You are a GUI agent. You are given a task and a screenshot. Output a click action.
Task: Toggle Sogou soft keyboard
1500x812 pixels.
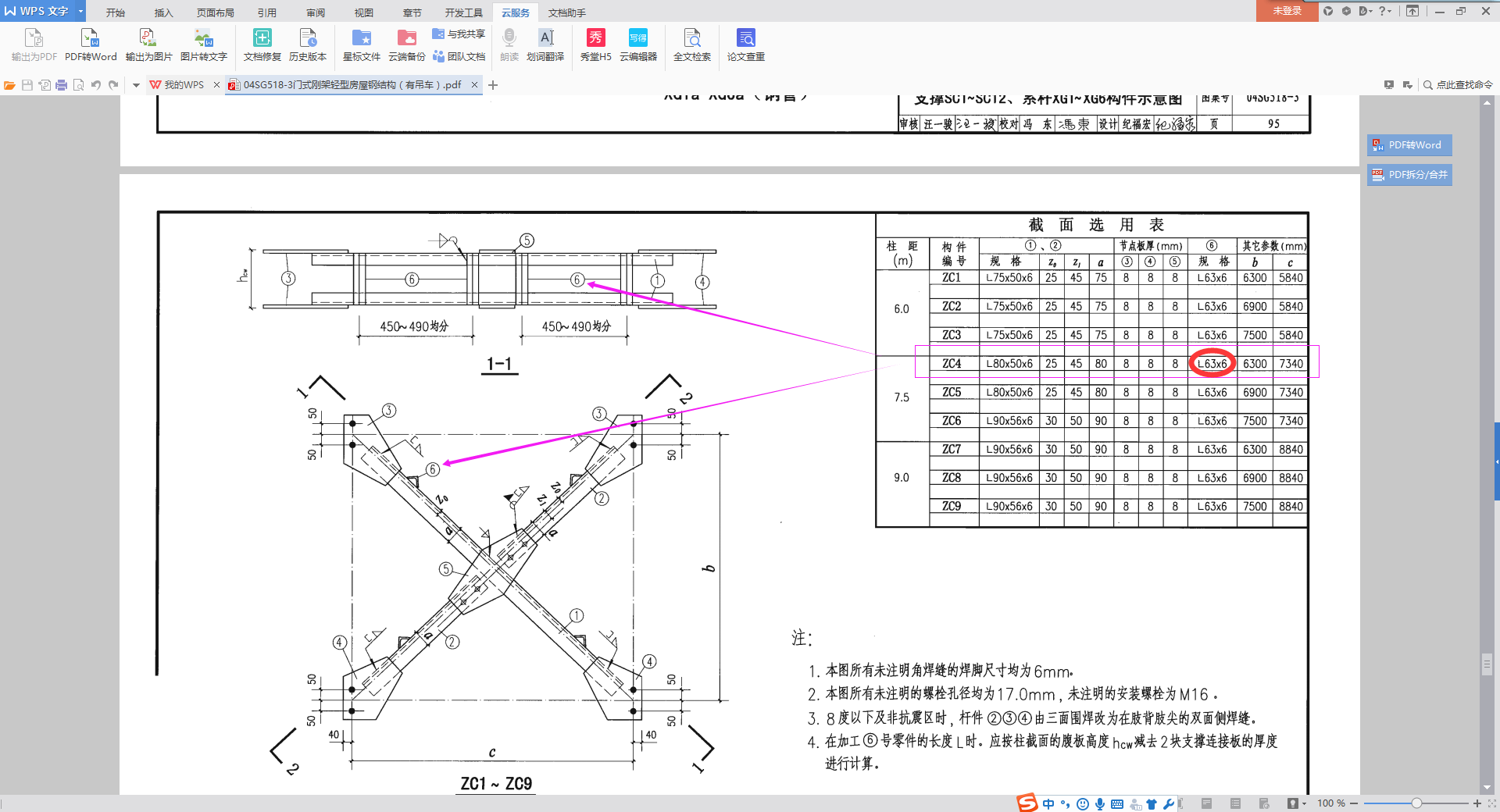[1117, 803]
